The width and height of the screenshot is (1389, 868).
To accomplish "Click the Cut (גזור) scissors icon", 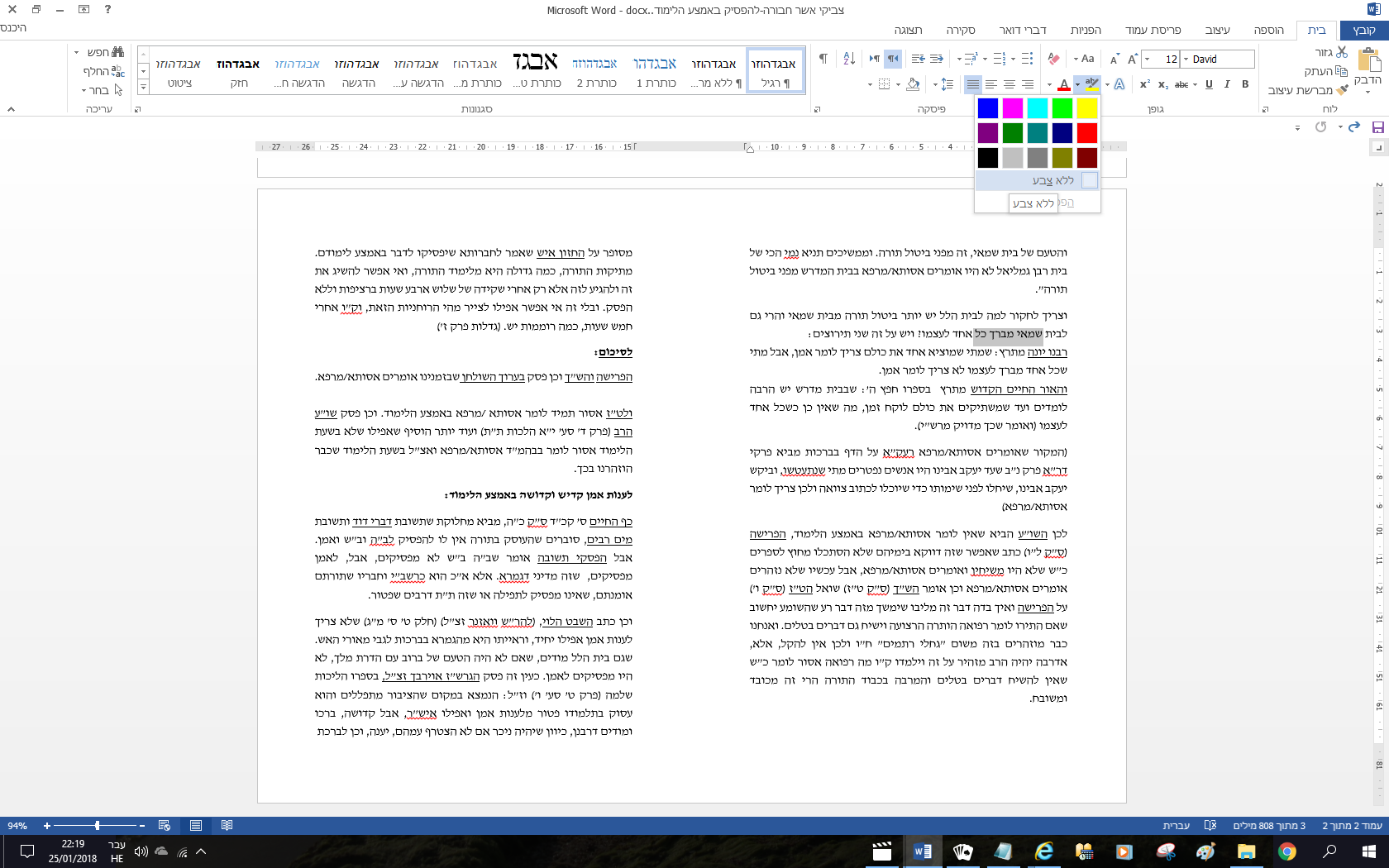I will point(1342,54).
